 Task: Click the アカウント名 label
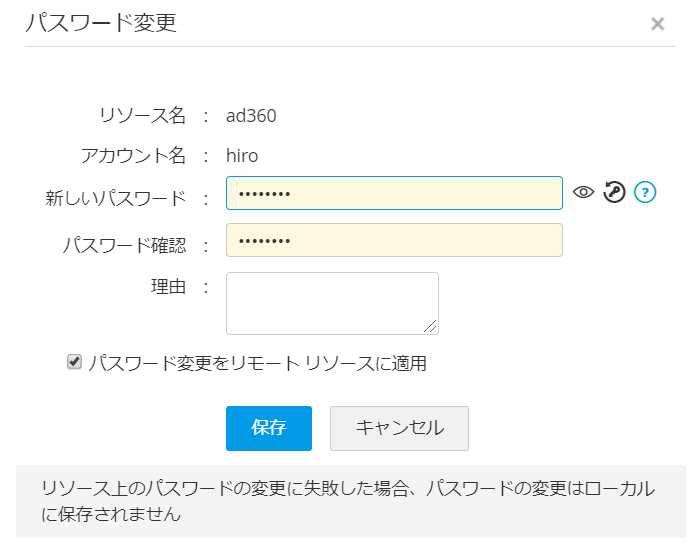tap(133, 156)
